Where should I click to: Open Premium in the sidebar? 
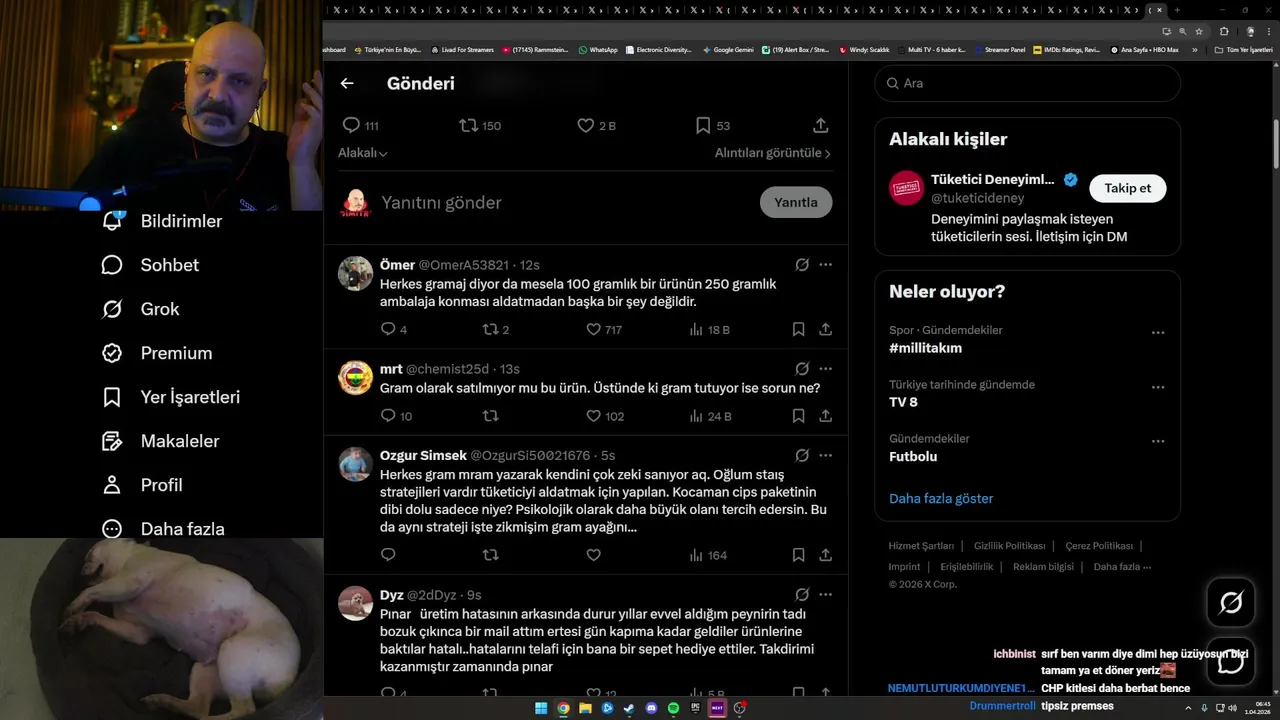click(157, 353)
